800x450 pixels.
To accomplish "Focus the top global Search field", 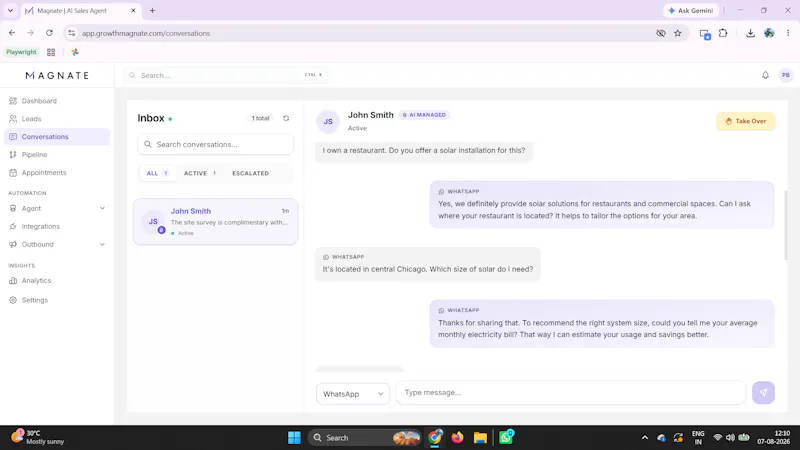I will click(227, 75).
